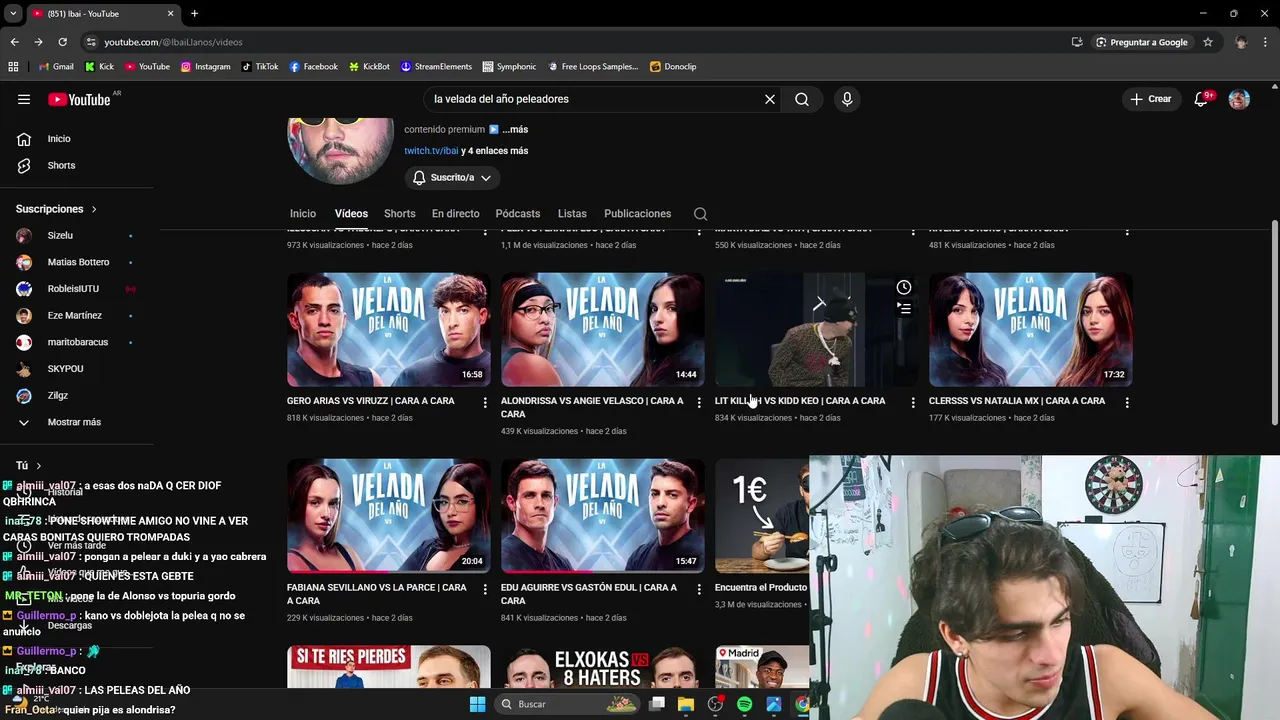Add LIT KILLAH video to queue
The height and width of the screenshot is (720, 1280).
904,309
